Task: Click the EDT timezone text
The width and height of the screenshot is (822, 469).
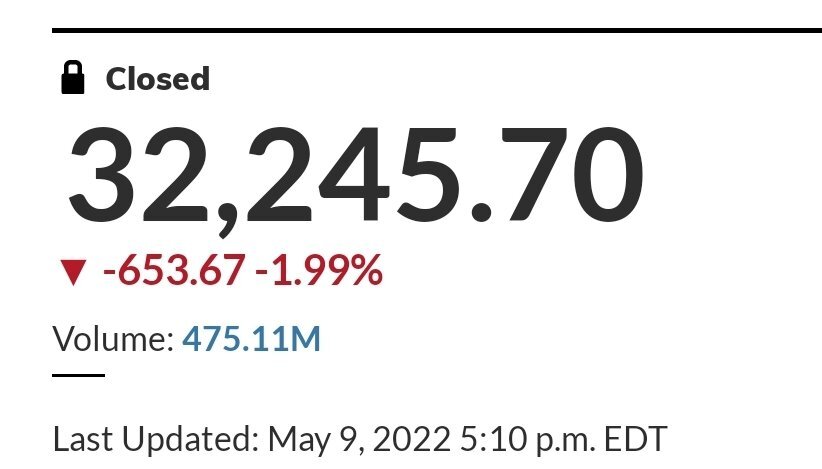Action: coord(635,439)
